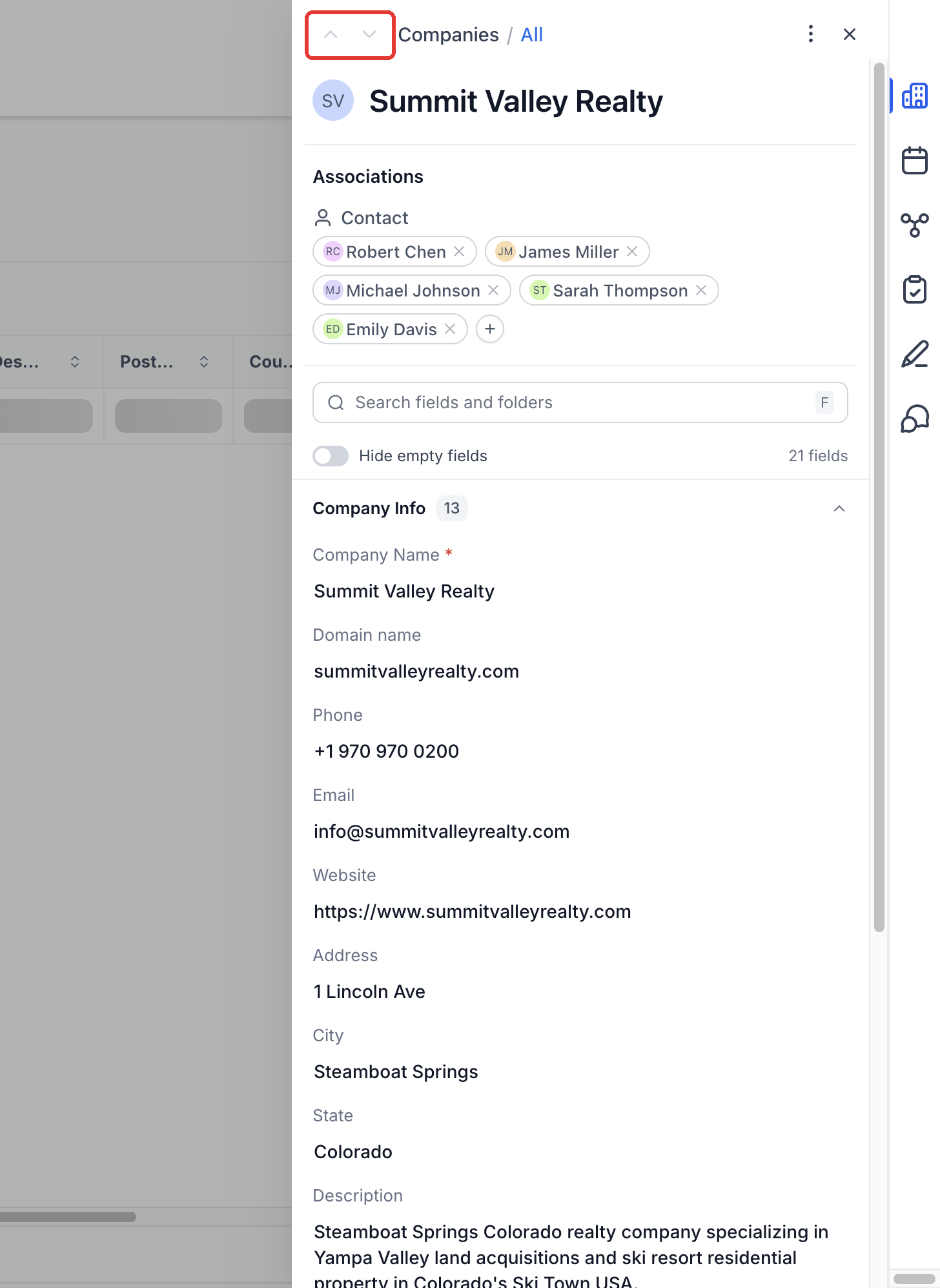Click the Companies breadcrumb
This screenshot has height=1288, width=940.
pyautogui.click(x=448, y=35)
